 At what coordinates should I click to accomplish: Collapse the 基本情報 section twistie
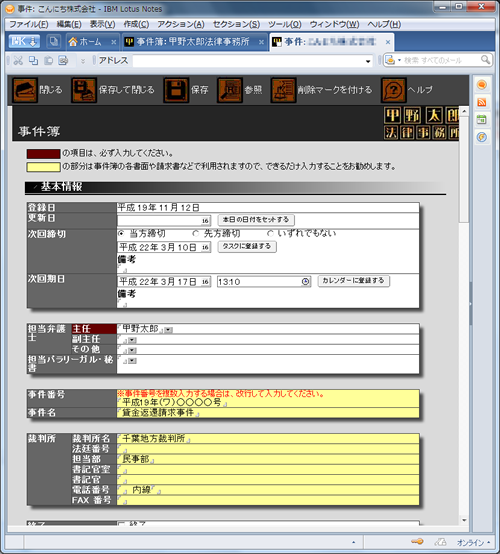(x=35, y=187)
